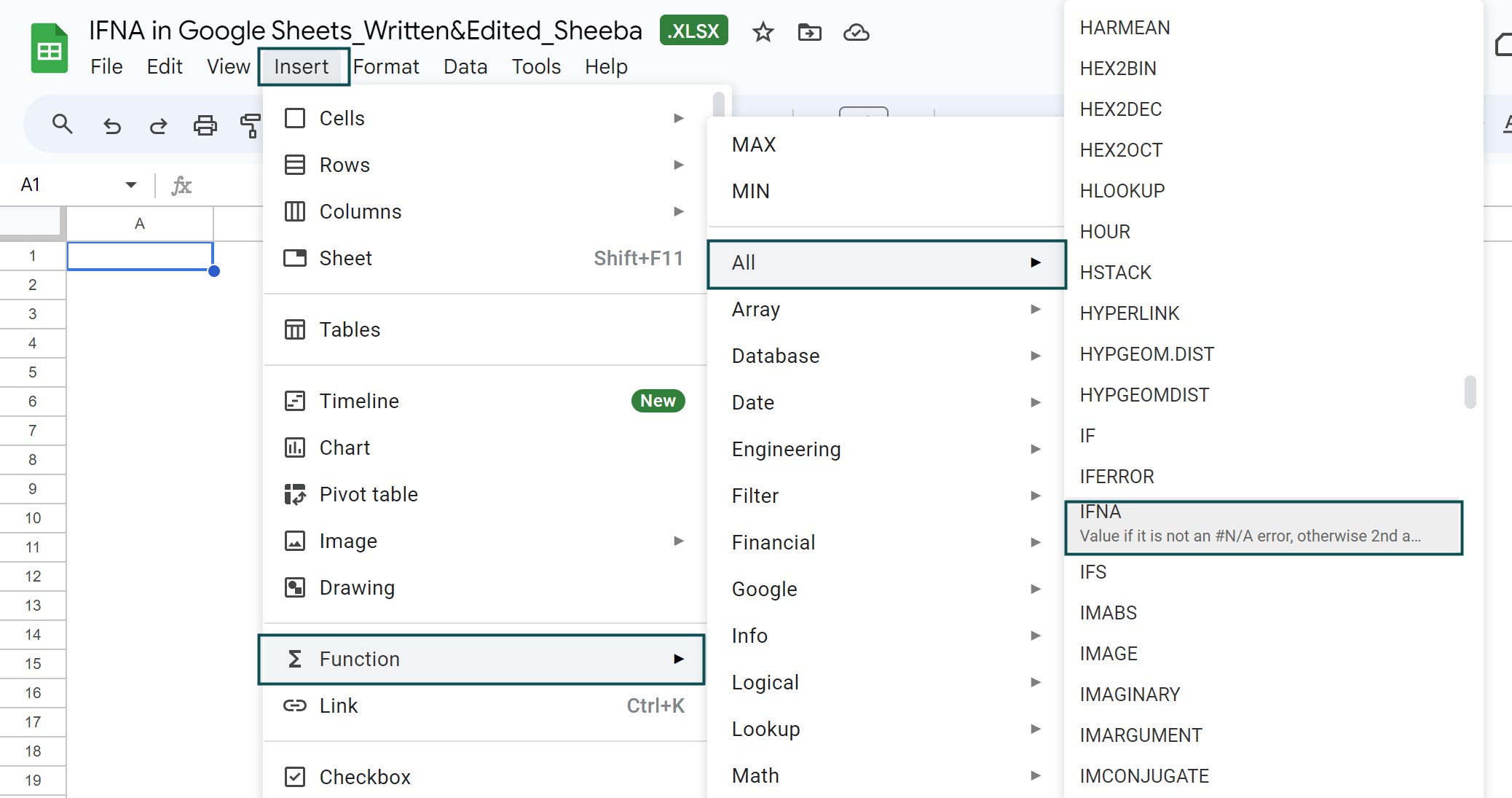
Task: Select column A header
Action: click(x=140, y=224)
